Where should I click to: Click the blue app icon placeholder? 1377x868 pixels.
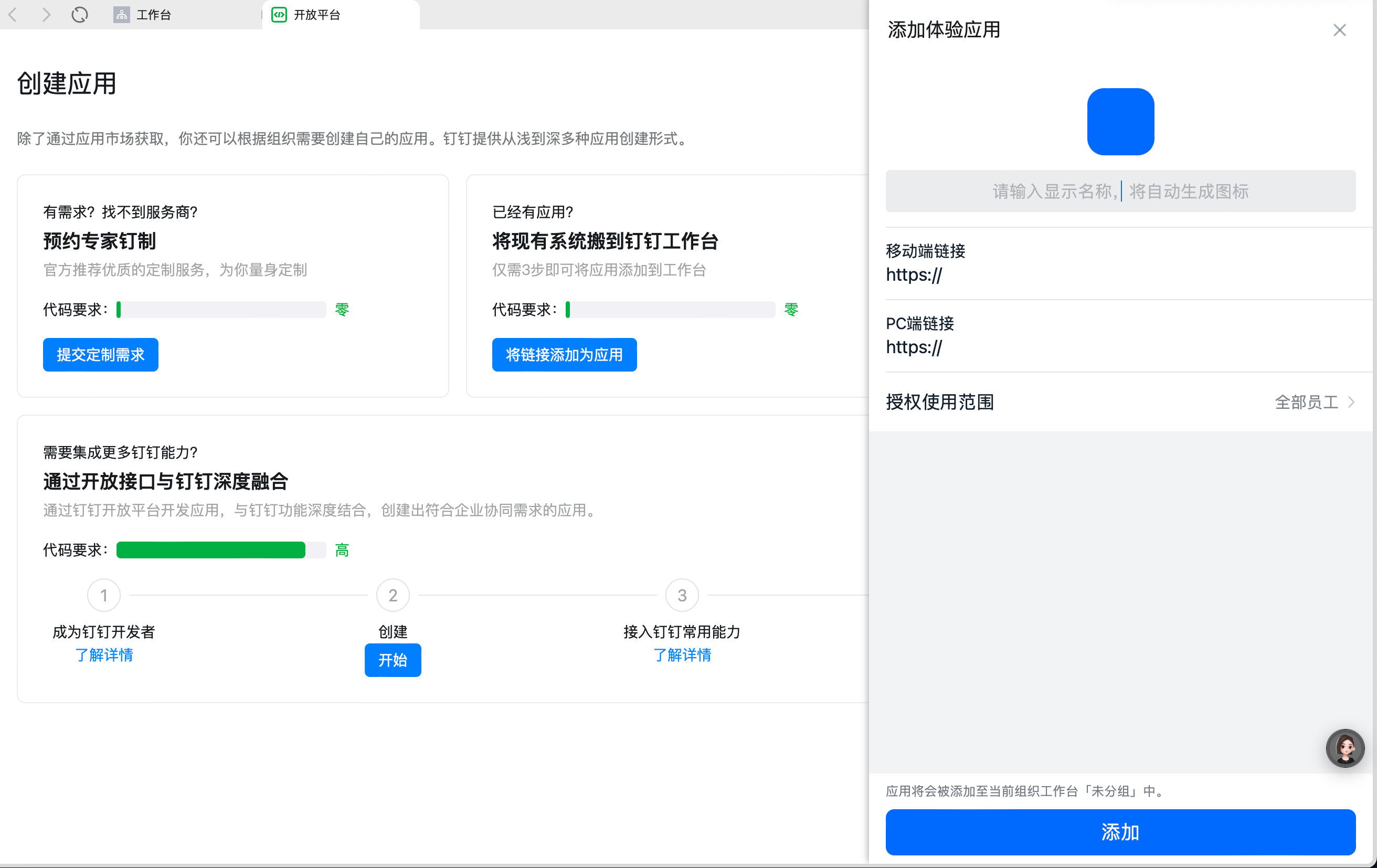pos(1120,122)
